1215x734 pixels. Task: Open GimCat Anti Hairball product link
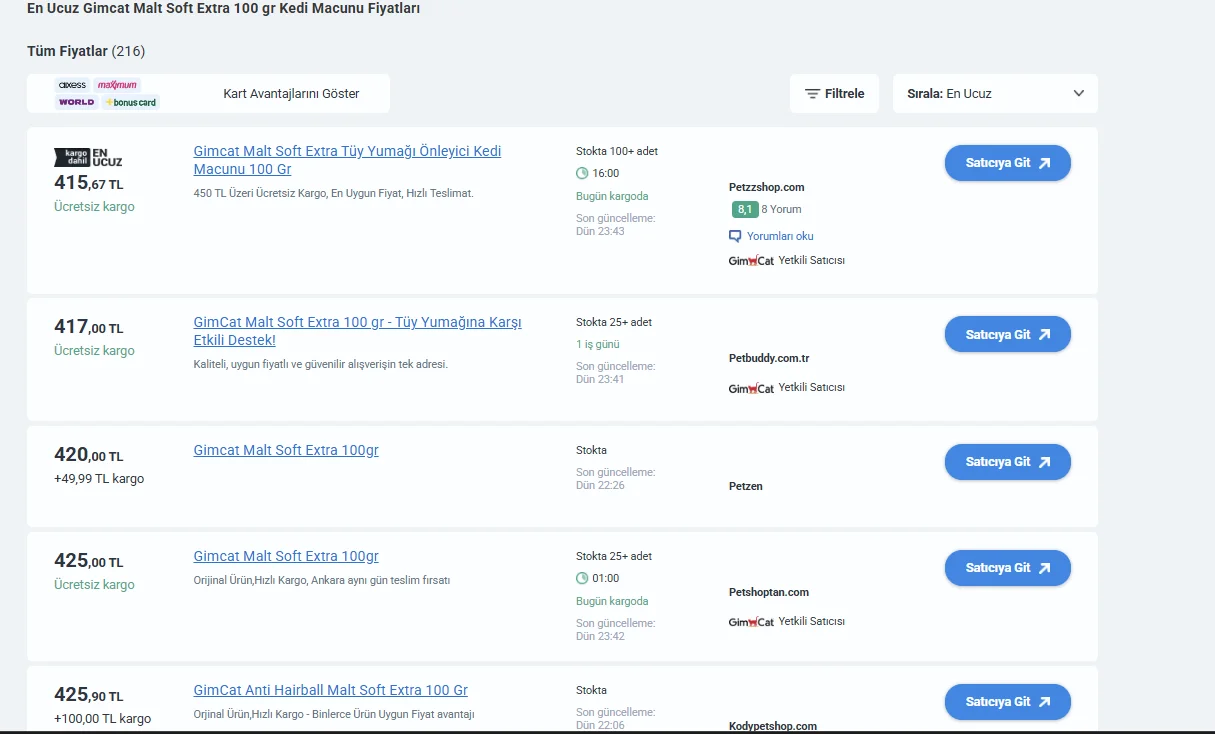330,690
